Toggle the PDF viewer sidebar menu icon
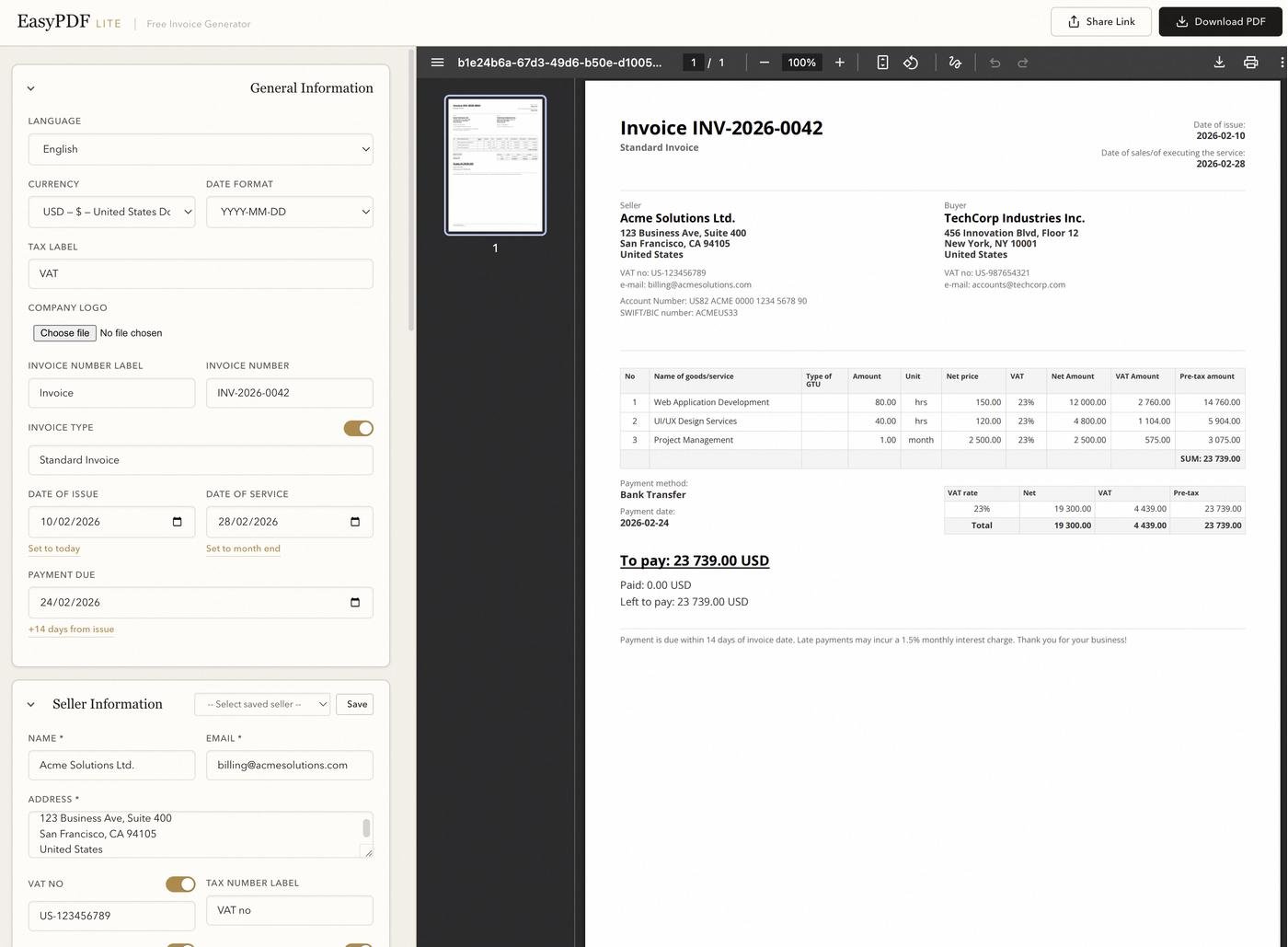Viewport: 1288px width, 947px height. click(437, 63)
